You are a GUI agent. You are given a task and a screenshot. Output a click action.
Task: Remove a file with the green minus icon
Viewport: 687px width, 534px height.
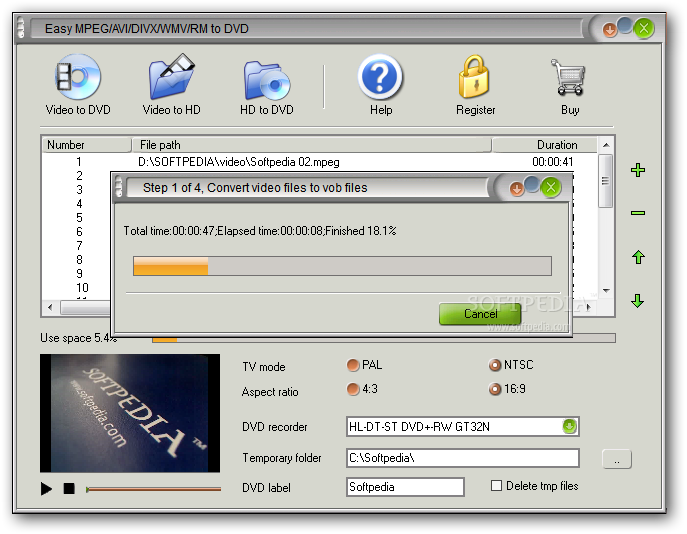pos(638,213)
